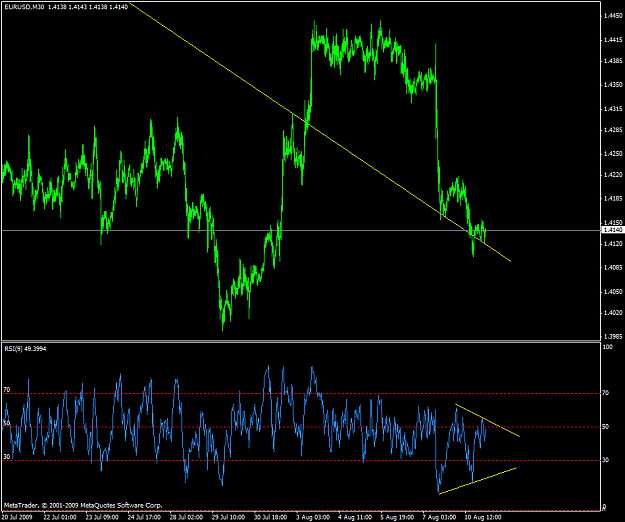
Task: Click the 10 Aug 12:00 time label
Action: [483, 517]
